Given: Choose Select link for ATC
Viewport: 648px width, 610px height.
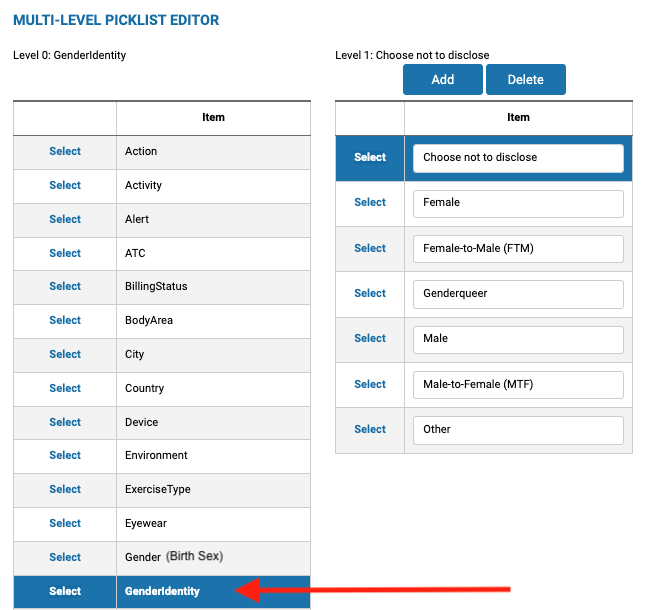Looking at the screenshot, I should point(65,253).
